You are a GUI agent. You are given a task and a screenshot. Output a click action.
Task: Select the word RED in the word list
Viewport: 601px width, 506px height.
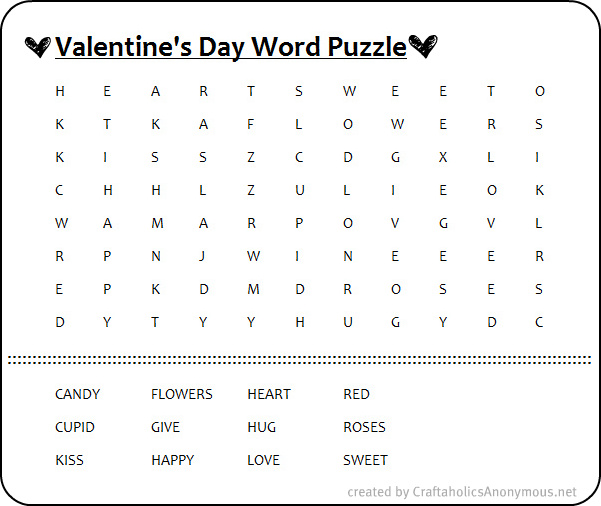(x=356, y=394)
